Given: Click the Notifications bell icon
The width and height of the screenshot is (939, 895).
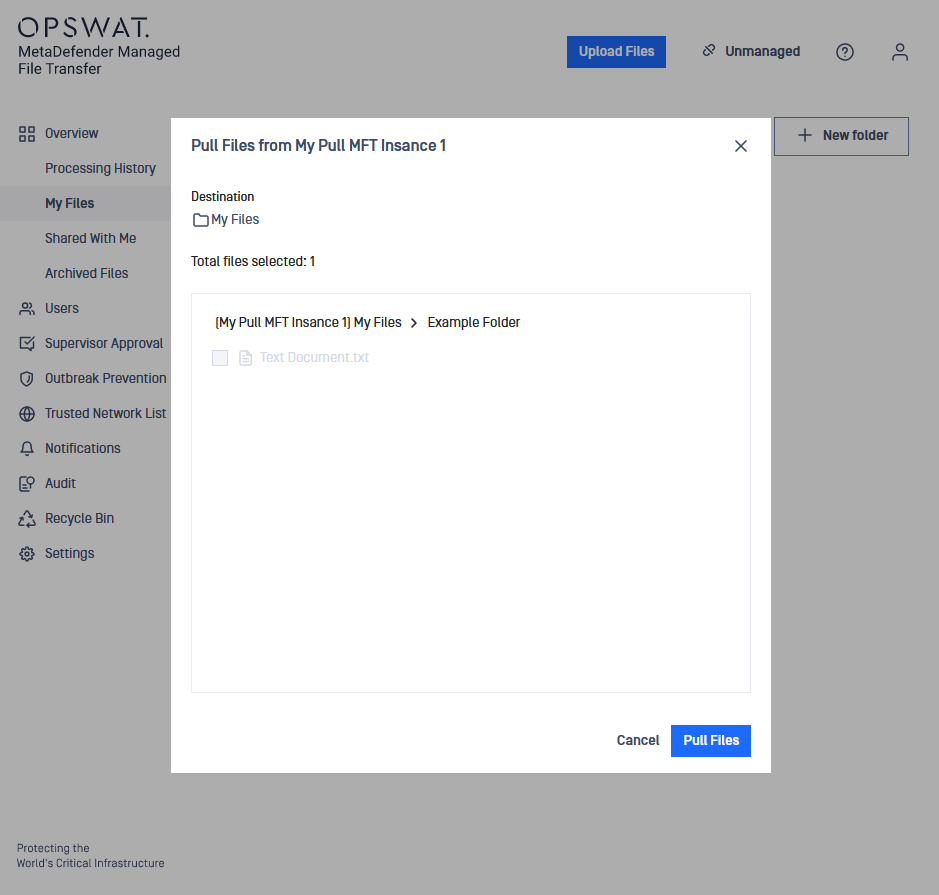Looking at the screenshot, I should [27, 449].
